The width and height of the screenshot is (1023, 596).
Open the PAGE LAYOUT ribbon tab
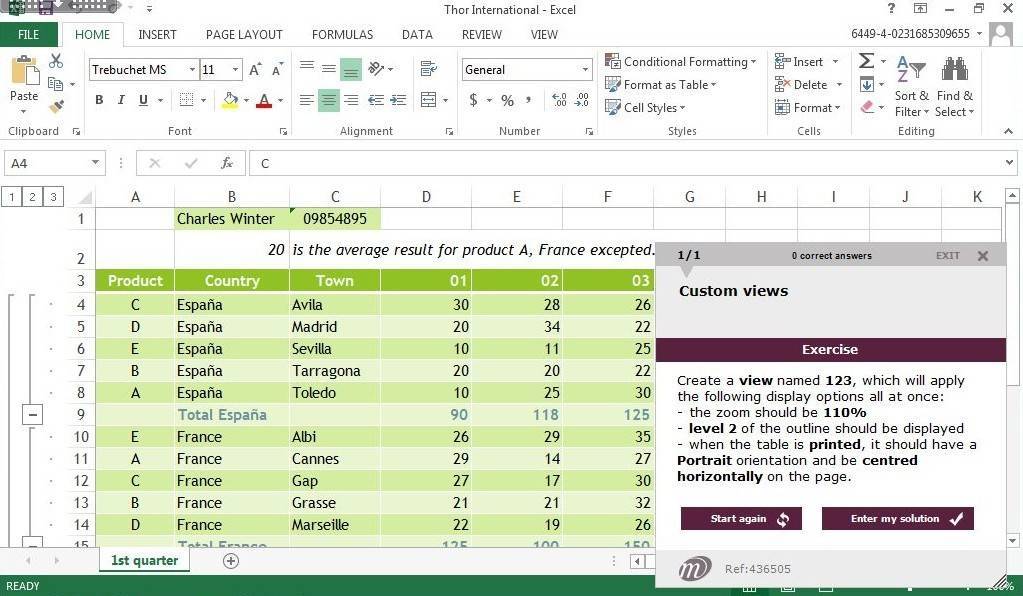click(x=244, y=34)
